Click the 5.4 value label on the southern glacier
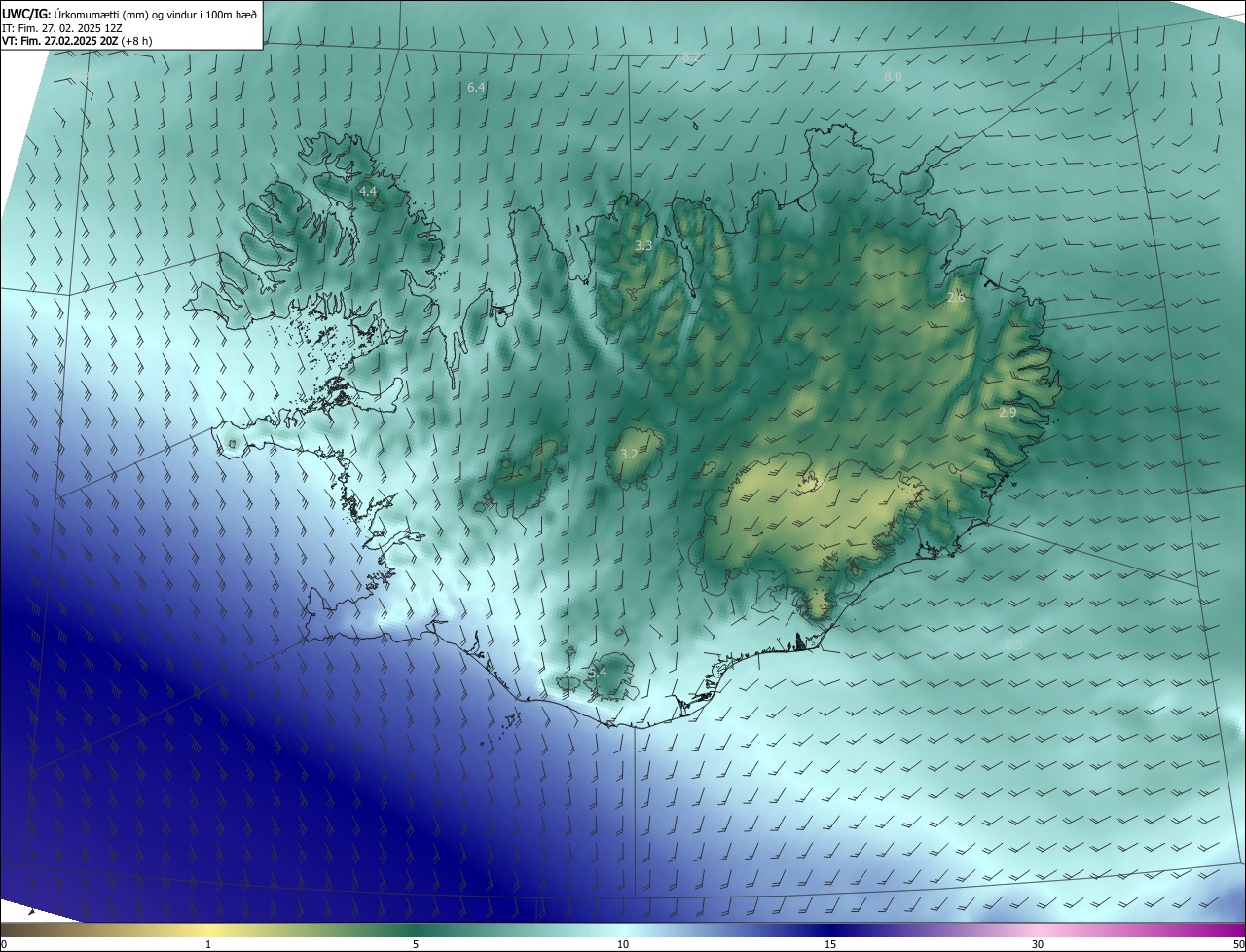1246x952 pixels. point(598,672)
